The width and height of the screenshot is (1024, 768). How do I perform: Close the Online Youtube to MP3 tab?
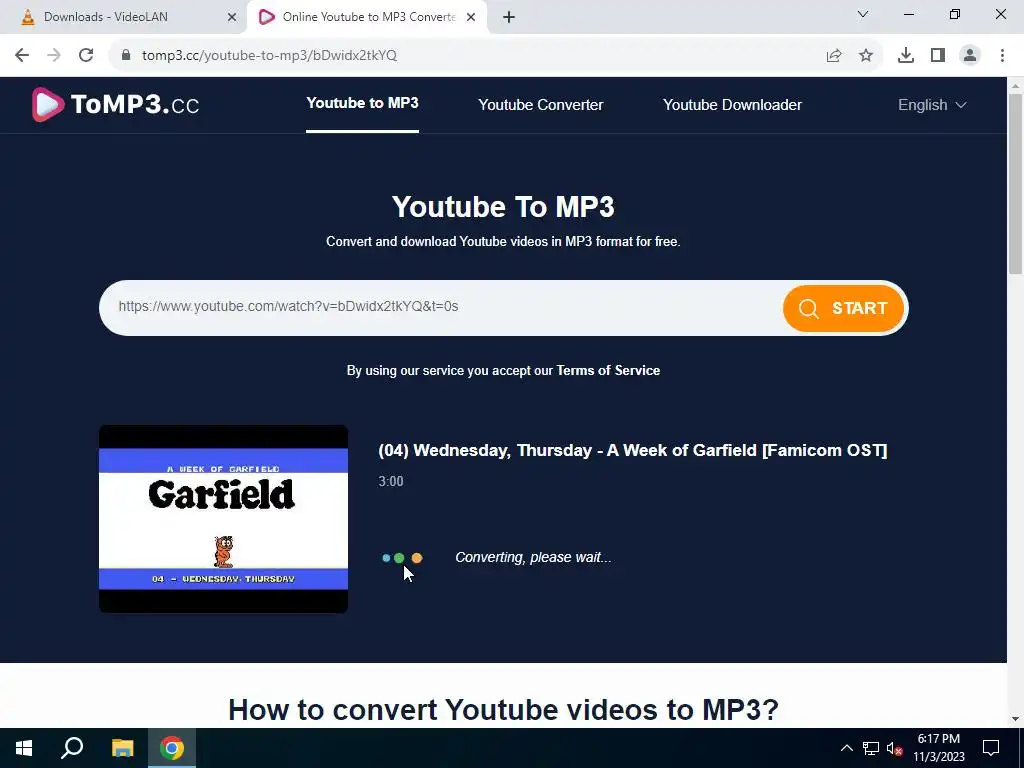pos(471,18)
